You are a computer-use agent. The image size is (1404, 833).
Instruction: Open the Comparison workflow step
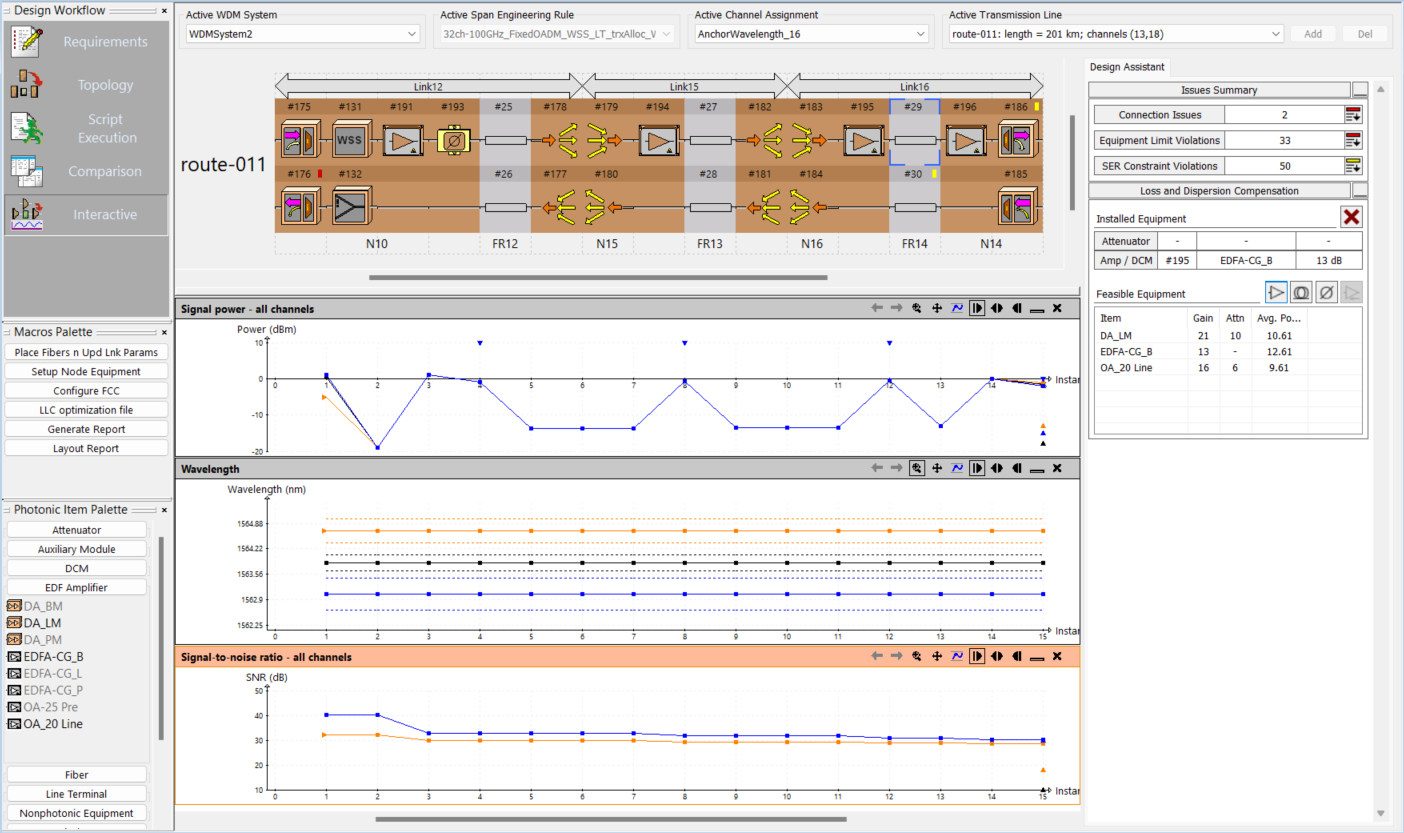coord(85,171)
